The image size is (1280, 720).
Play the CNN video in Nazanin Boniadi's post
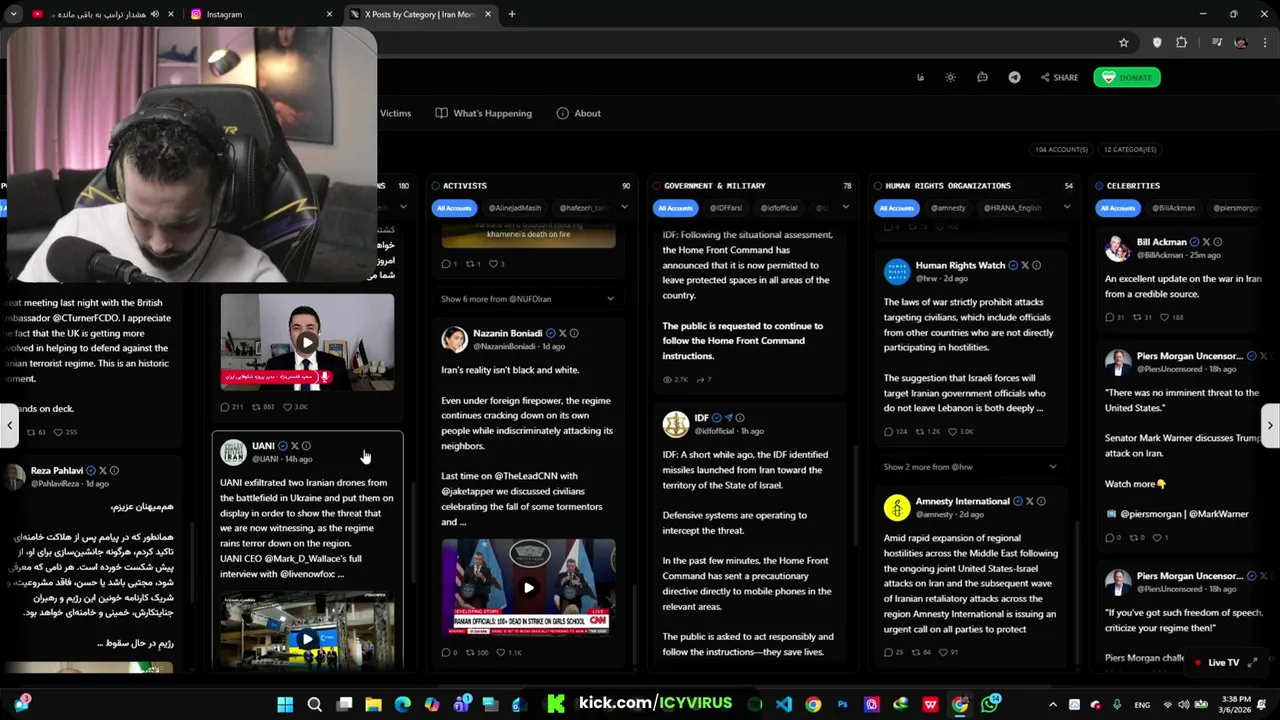pos(528,587)
